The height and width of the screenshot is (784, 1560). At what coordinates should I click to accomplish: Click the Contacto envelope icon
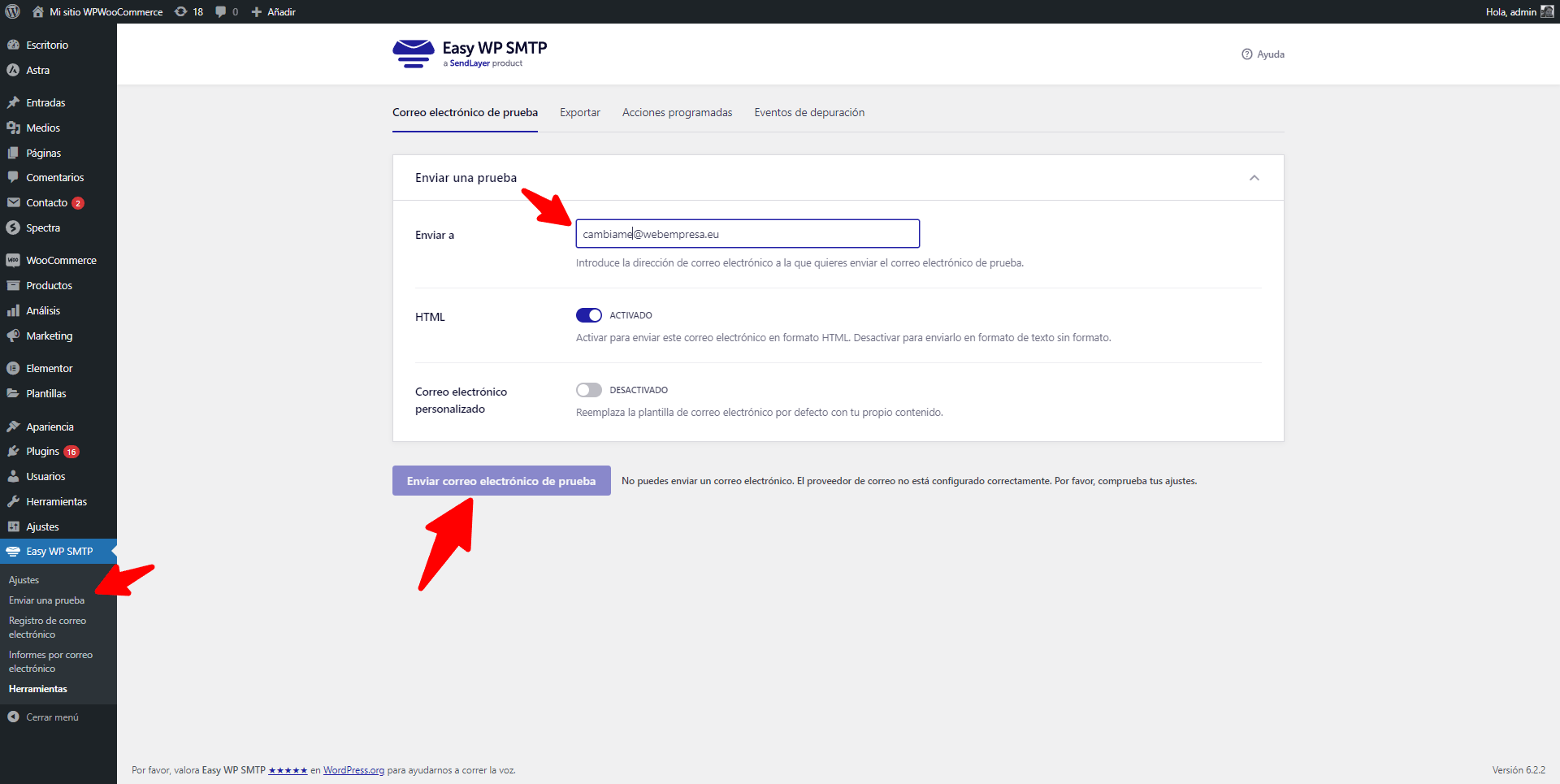click(x=13, y=202)
